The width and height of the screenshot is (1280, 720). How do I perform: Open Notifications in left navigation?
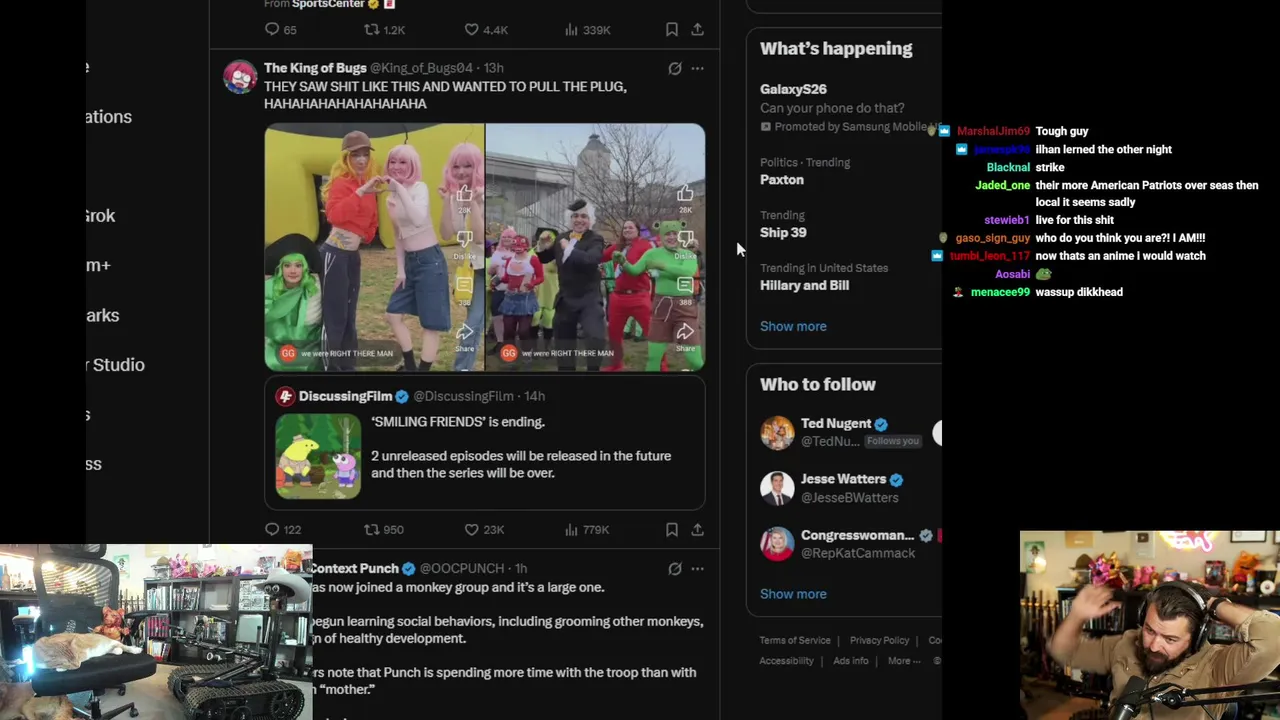click(108, 117)
